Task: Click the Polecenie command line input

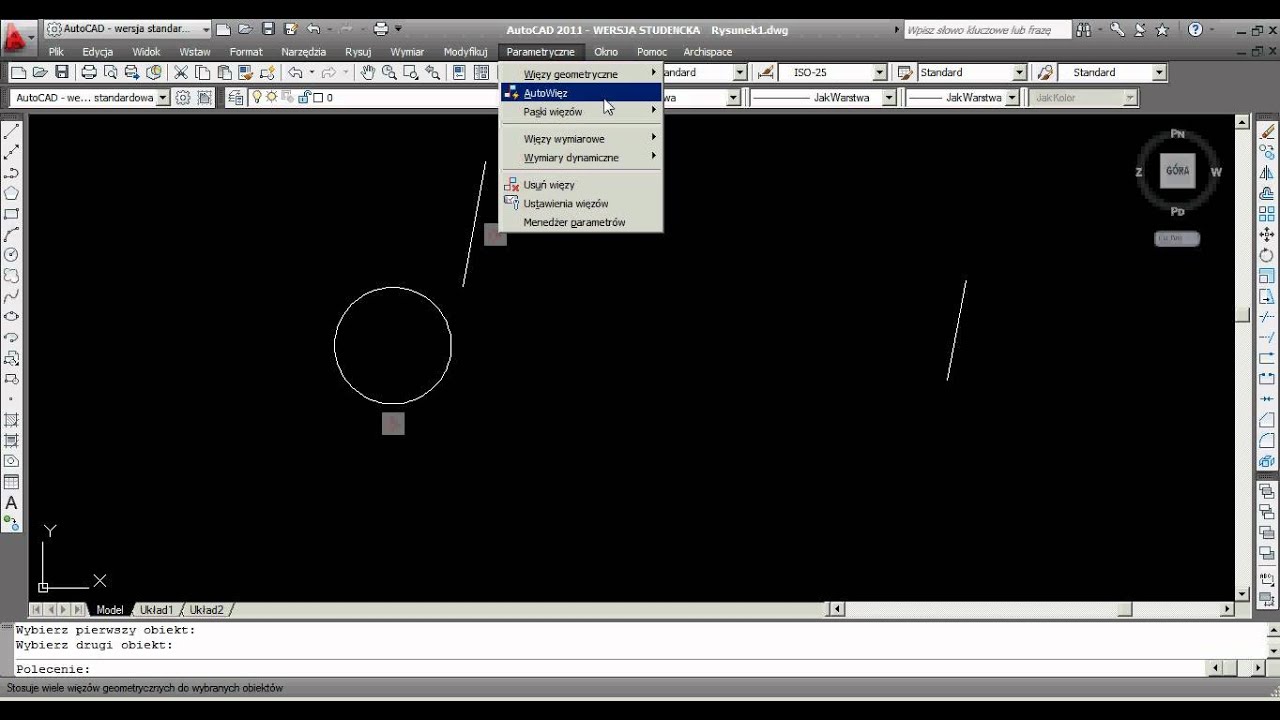Action: click(610, 669)
